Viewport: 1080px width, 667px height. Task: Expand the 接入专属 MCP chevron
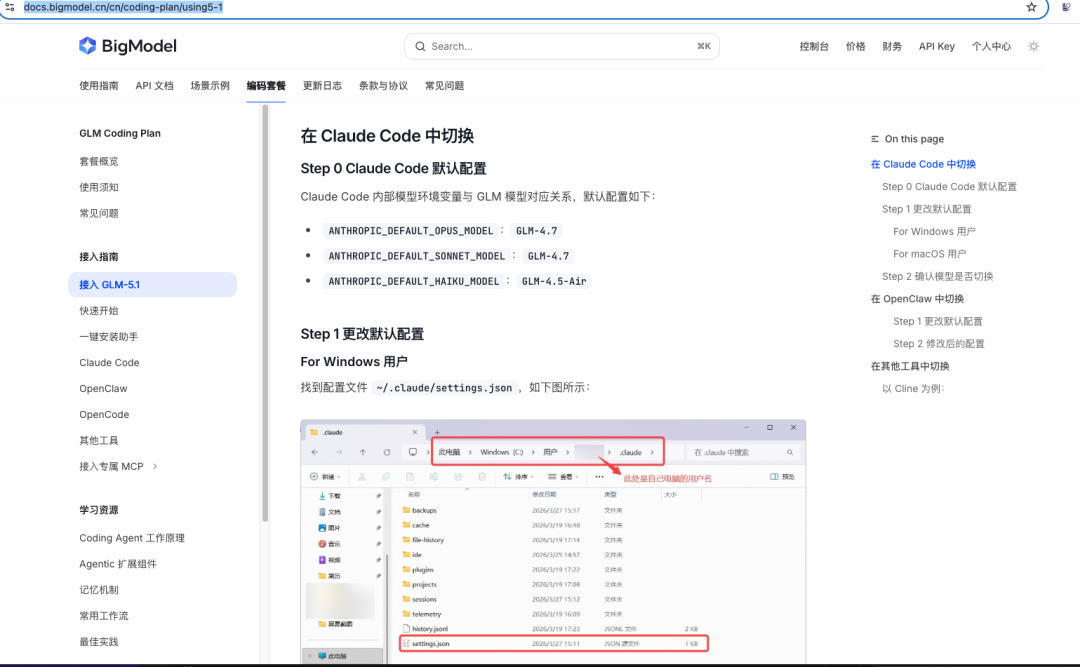click(x=155, y=466)
